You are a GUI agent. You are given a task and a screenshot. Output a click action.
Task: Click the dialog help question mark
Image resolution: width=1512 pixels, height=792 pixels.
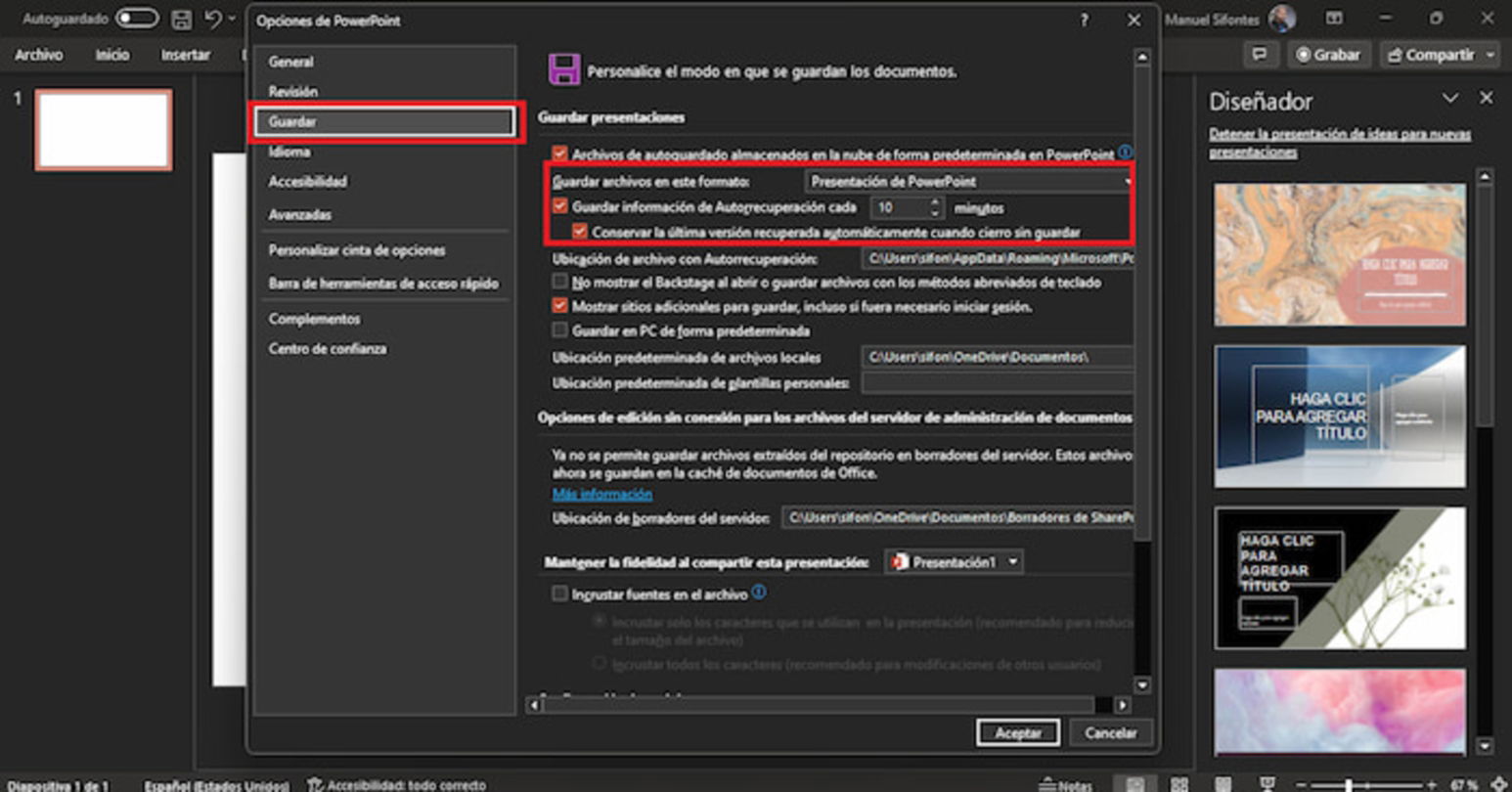[1084, 21]
